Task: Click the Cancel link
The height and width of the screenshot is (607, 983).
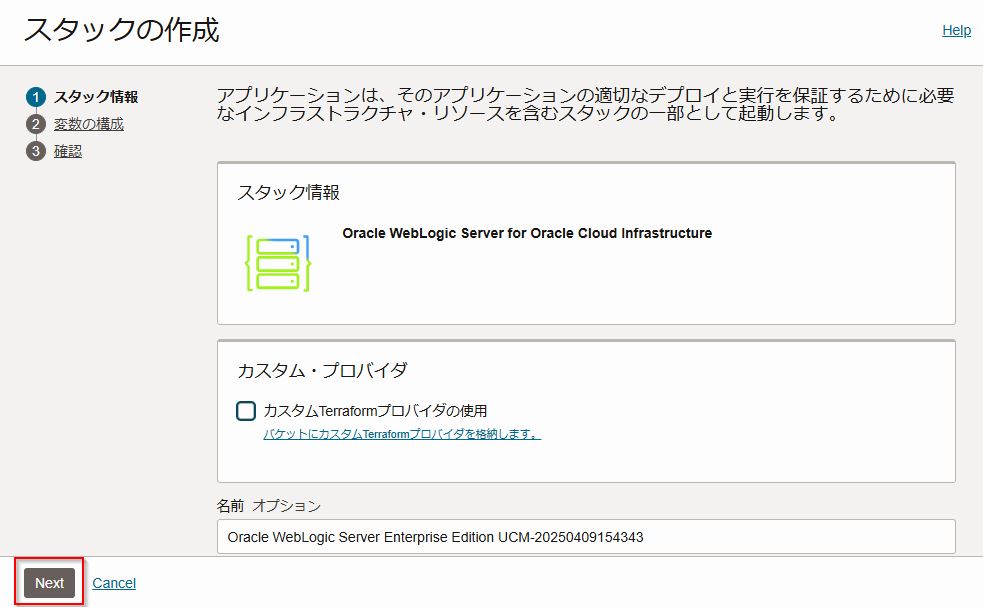Action: tap(114, 583)
